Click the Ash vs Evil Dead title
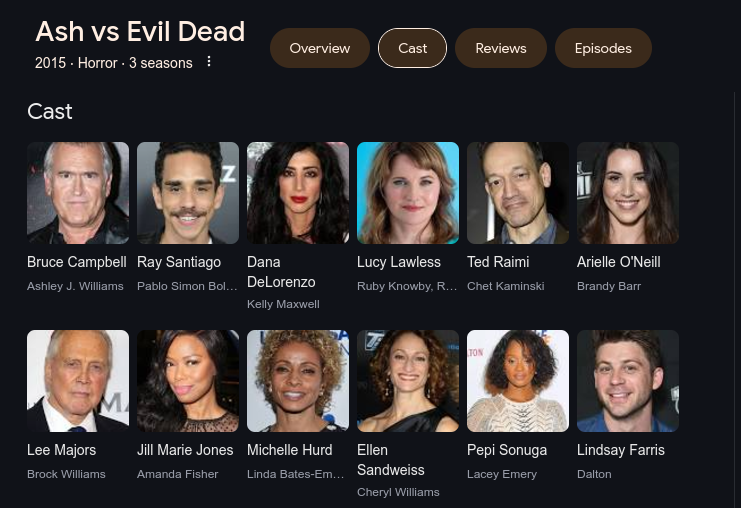Image resolution: width=741 pixels, height=508 pixels. point(140,32)
